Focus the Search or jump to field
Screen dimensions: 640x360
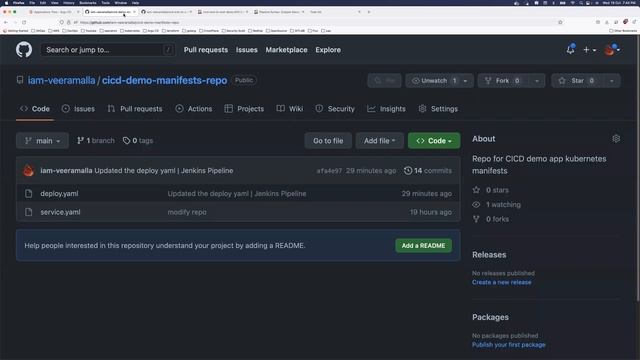[108, 50]
